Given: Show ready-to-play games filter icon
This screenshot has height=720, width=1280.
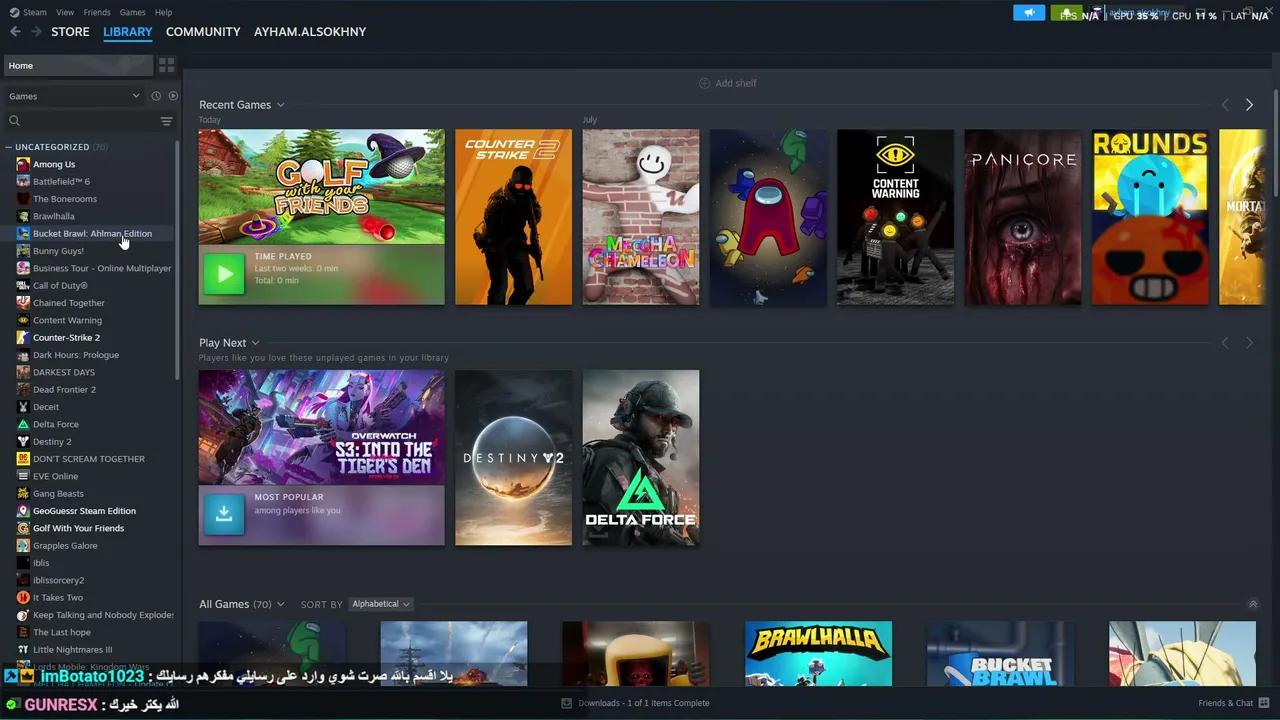Looking at the screenshot, I should 173,96.
